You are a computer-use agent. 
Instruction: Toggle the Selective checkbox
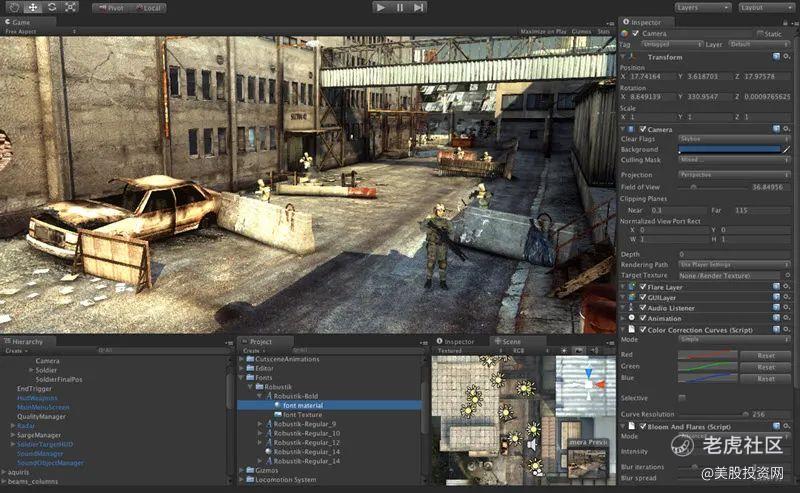pyautogui.click(x=682, y=398)
